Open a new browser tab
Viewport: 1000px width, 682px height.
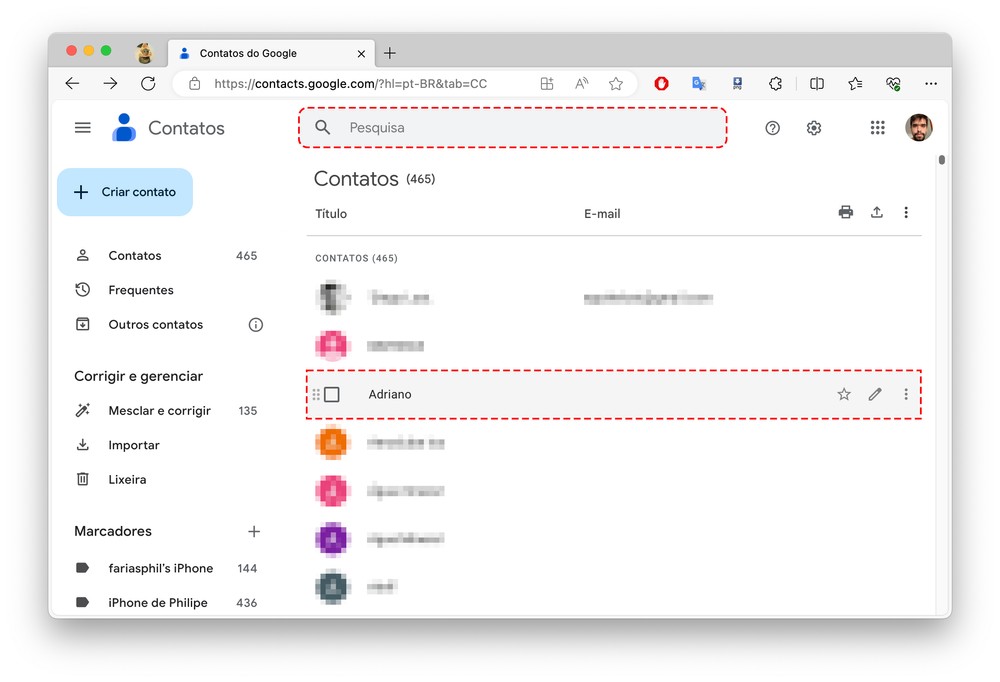click(x=390, y=53)
